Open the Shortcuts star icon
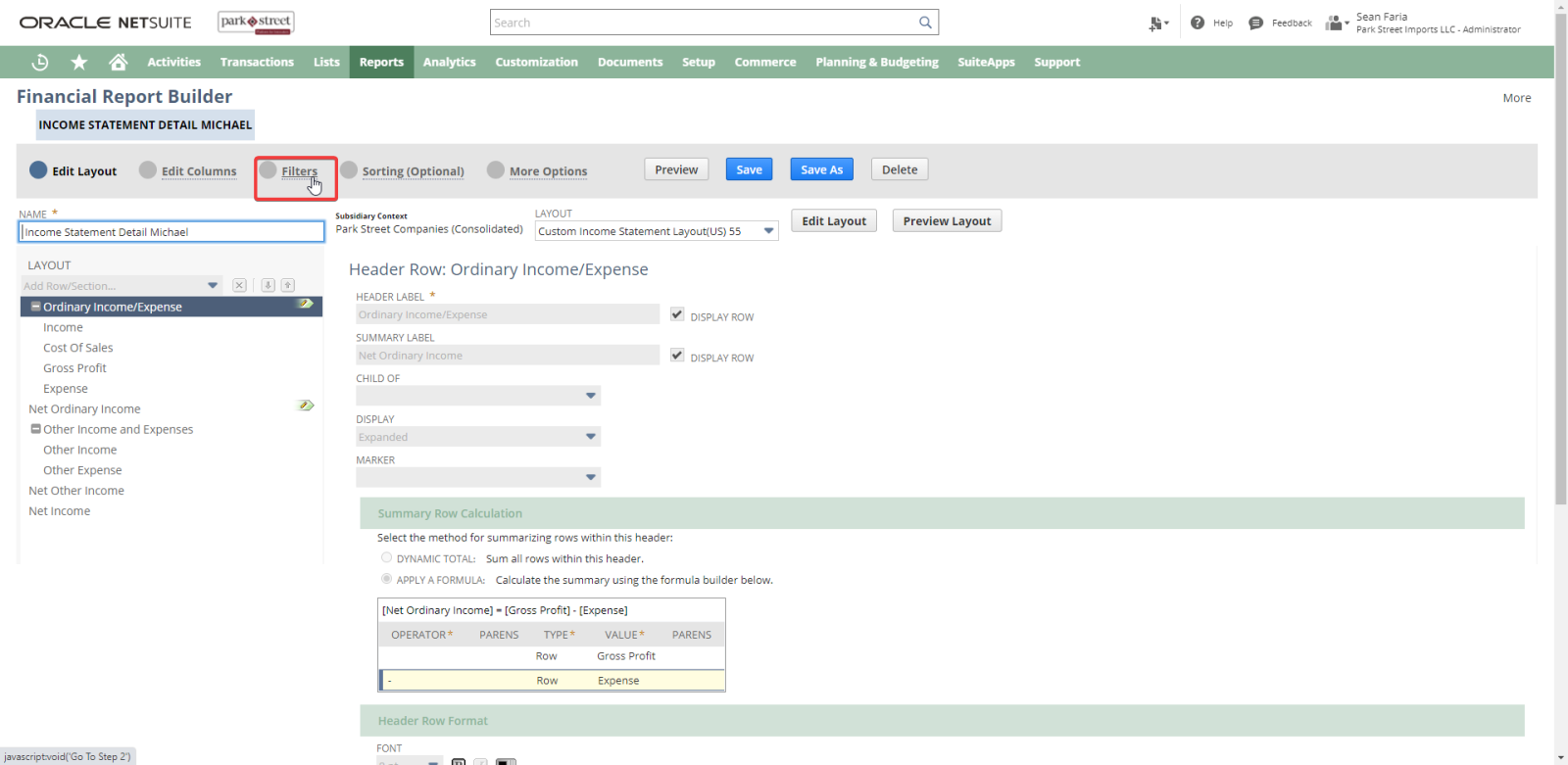Viewport: 1568px width, 765px height. tap(79, 62)
